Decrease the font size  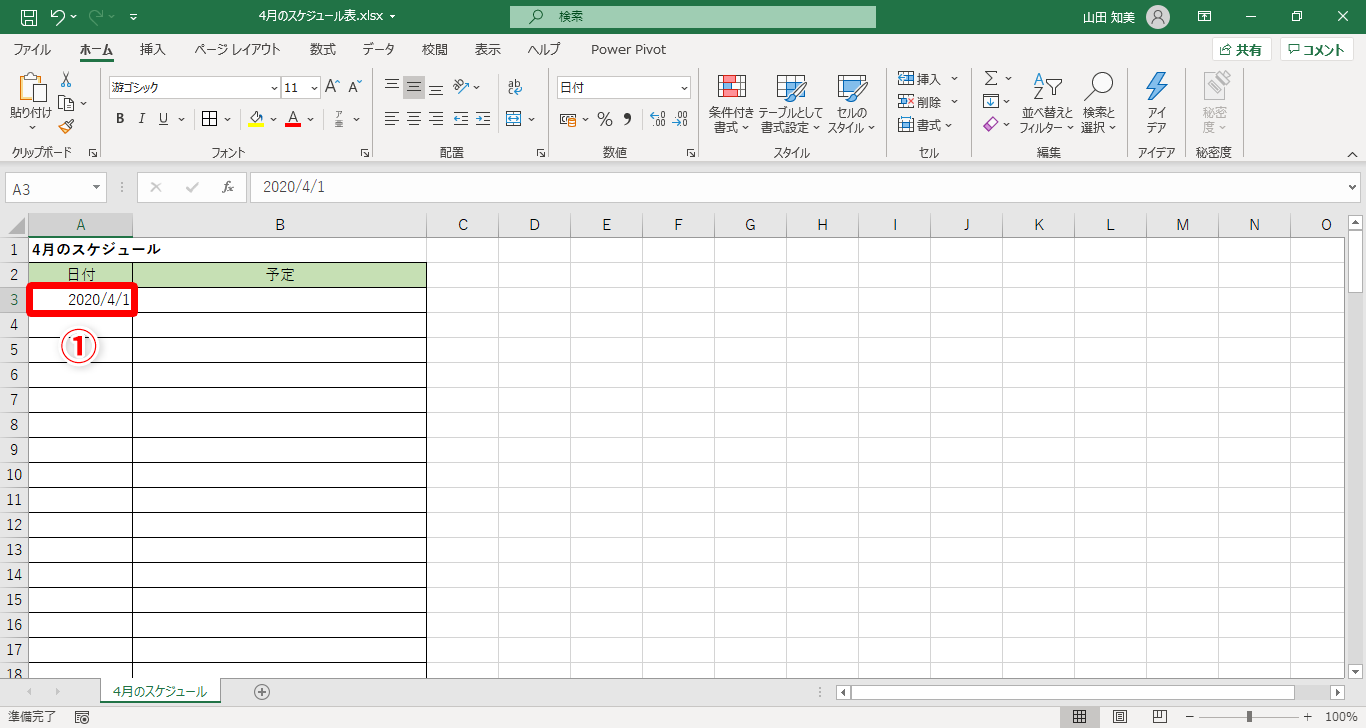(x=355, y=87)
